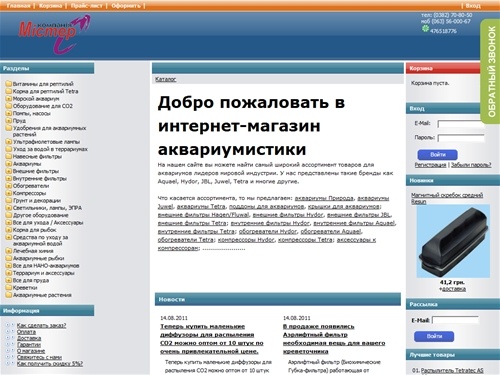Image resolution: width=500 pixels, height=375 pixels.
Task: Click Как получить скидку 5%? link
Action: [50, 363]
